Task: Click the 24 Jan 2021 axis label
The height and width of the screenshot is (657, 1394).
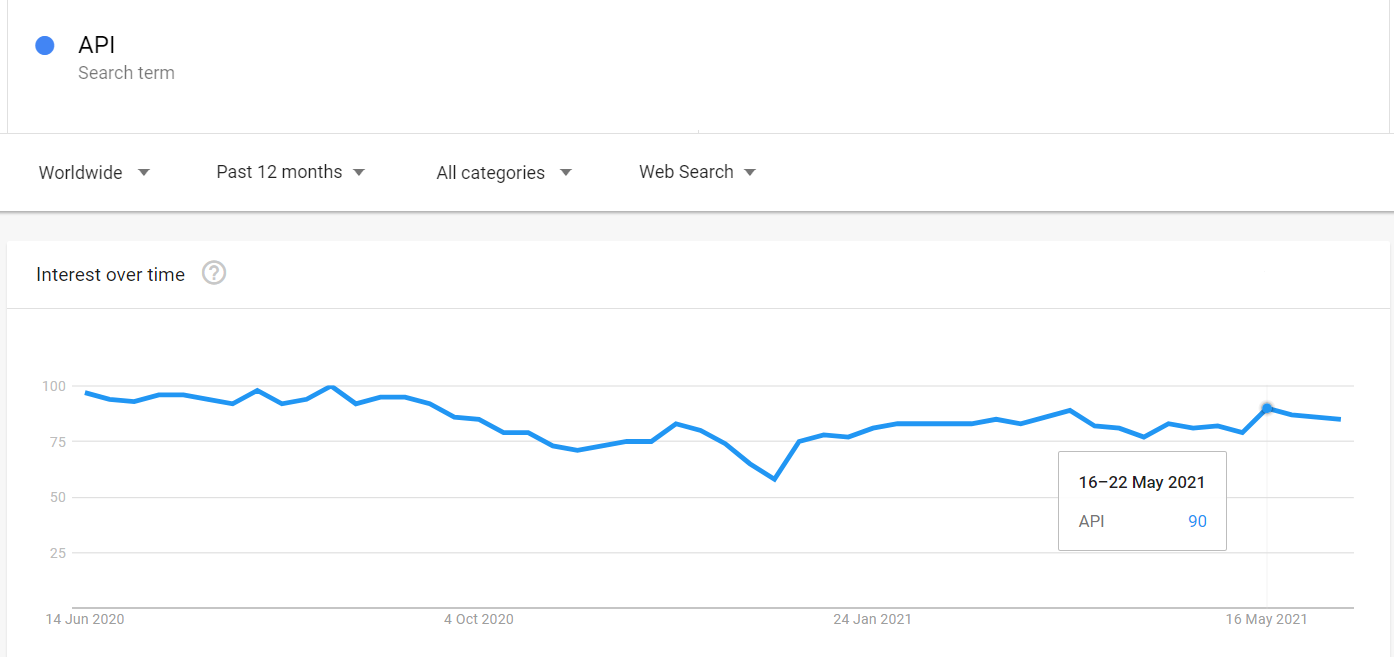Action: (x=872, y=620)
